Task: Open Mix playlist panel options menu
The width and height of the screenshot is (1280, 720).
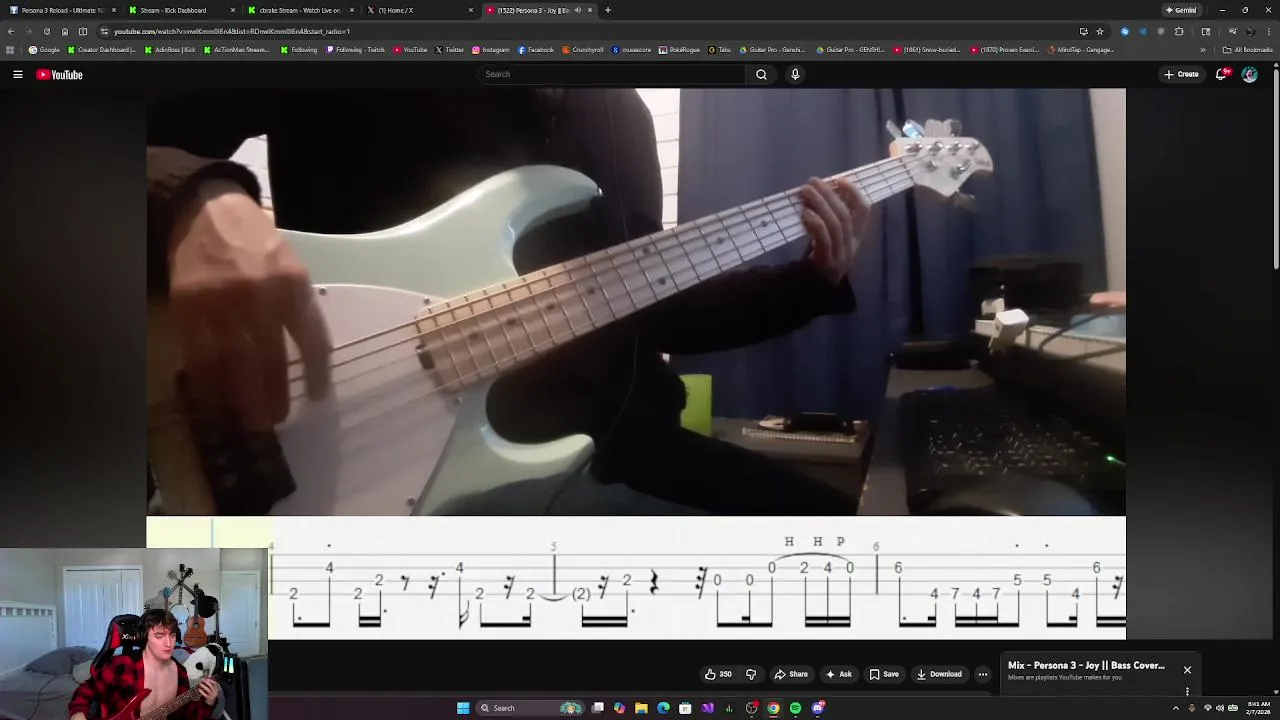Action: point(1187,691)
